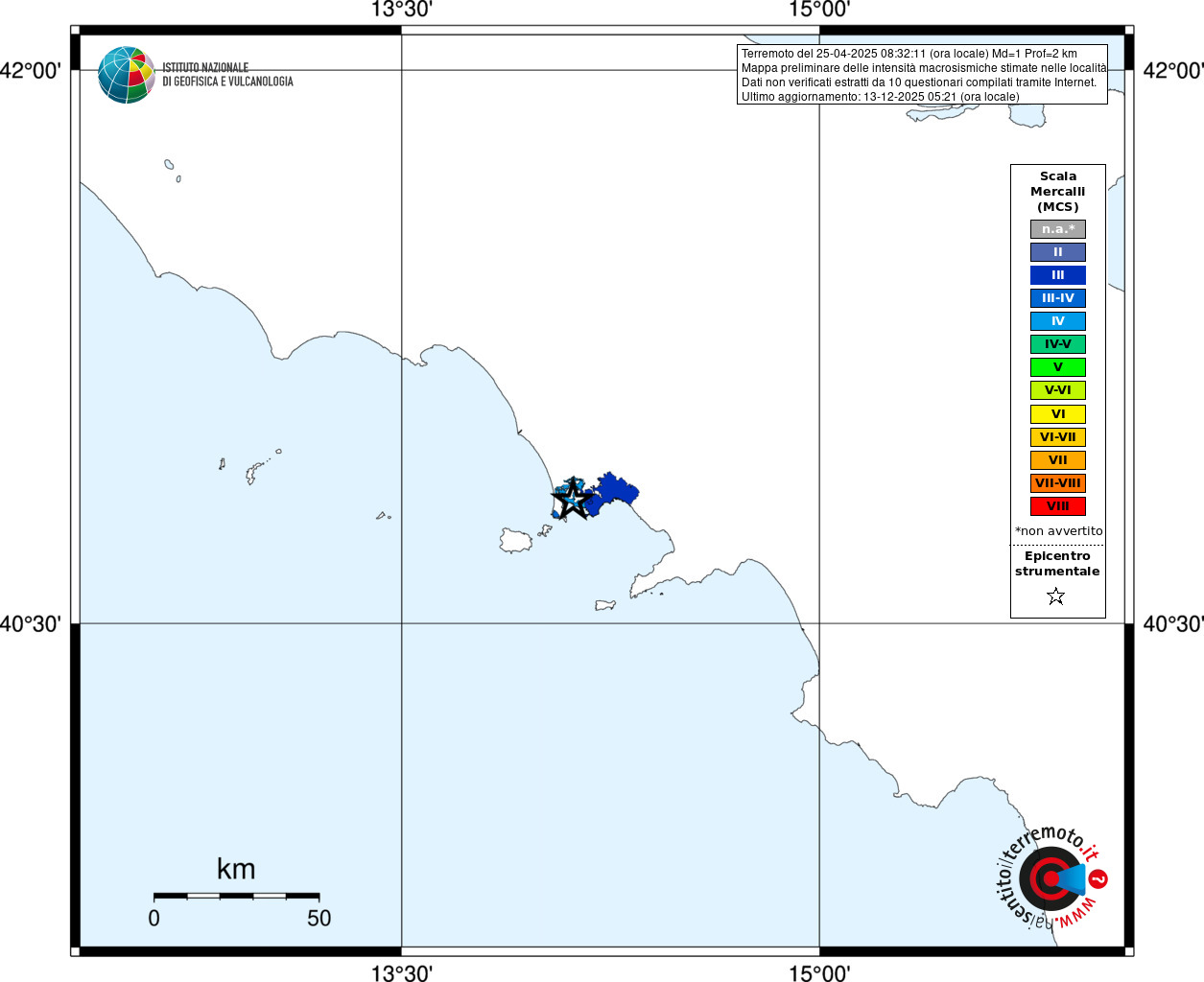Select the VI-VII legend swatch
This screenshot has height=982, width=1204.
tap(1058, 437)
